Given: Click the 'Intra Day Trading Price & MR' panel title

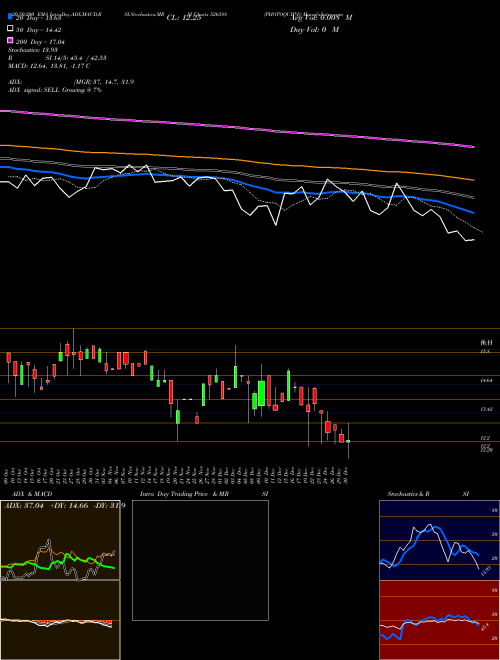Looking at the screenshot, I should click(184, 494).
